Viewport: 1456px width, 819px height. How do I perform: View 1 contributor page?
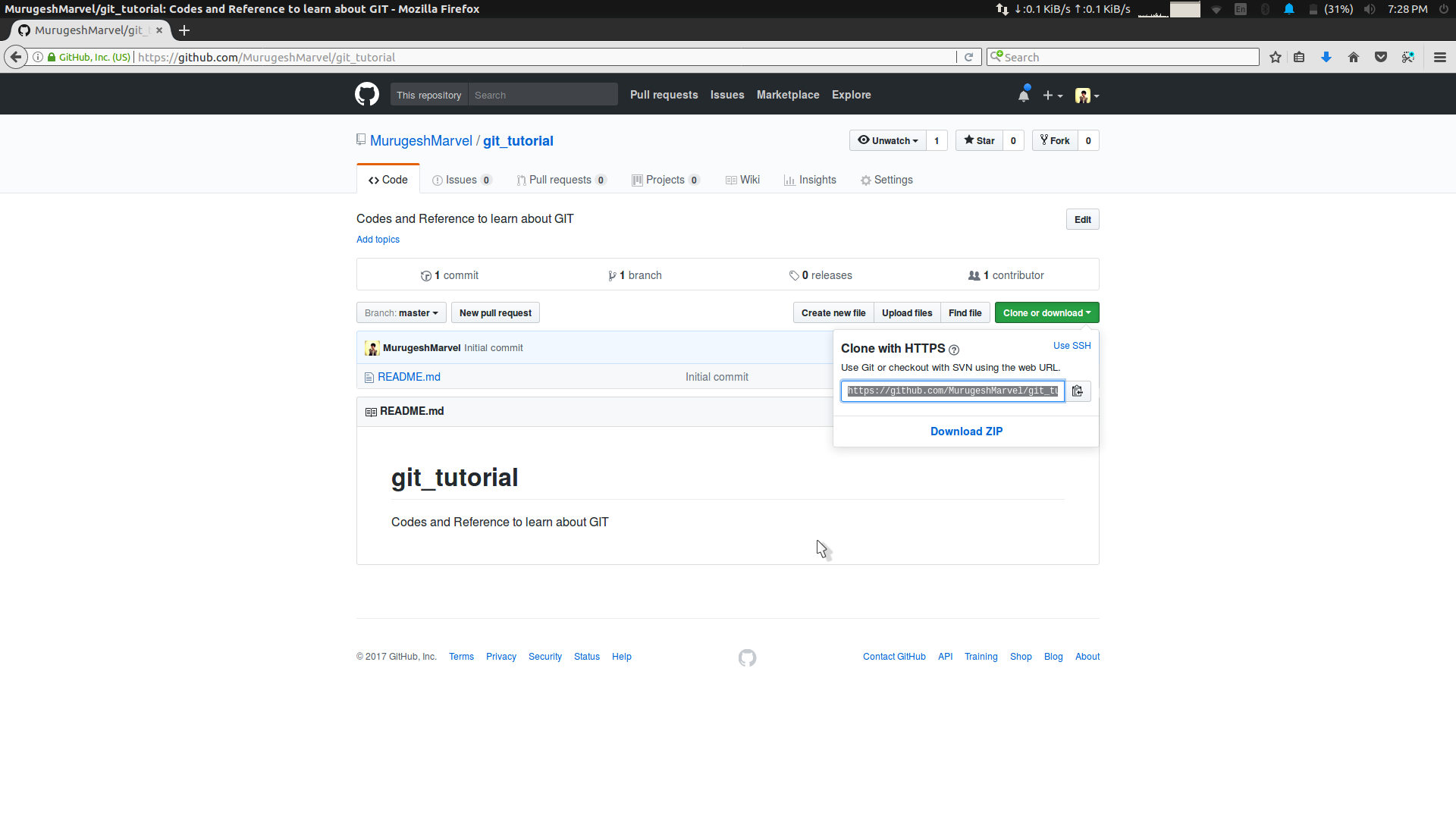coord(1006,275)
